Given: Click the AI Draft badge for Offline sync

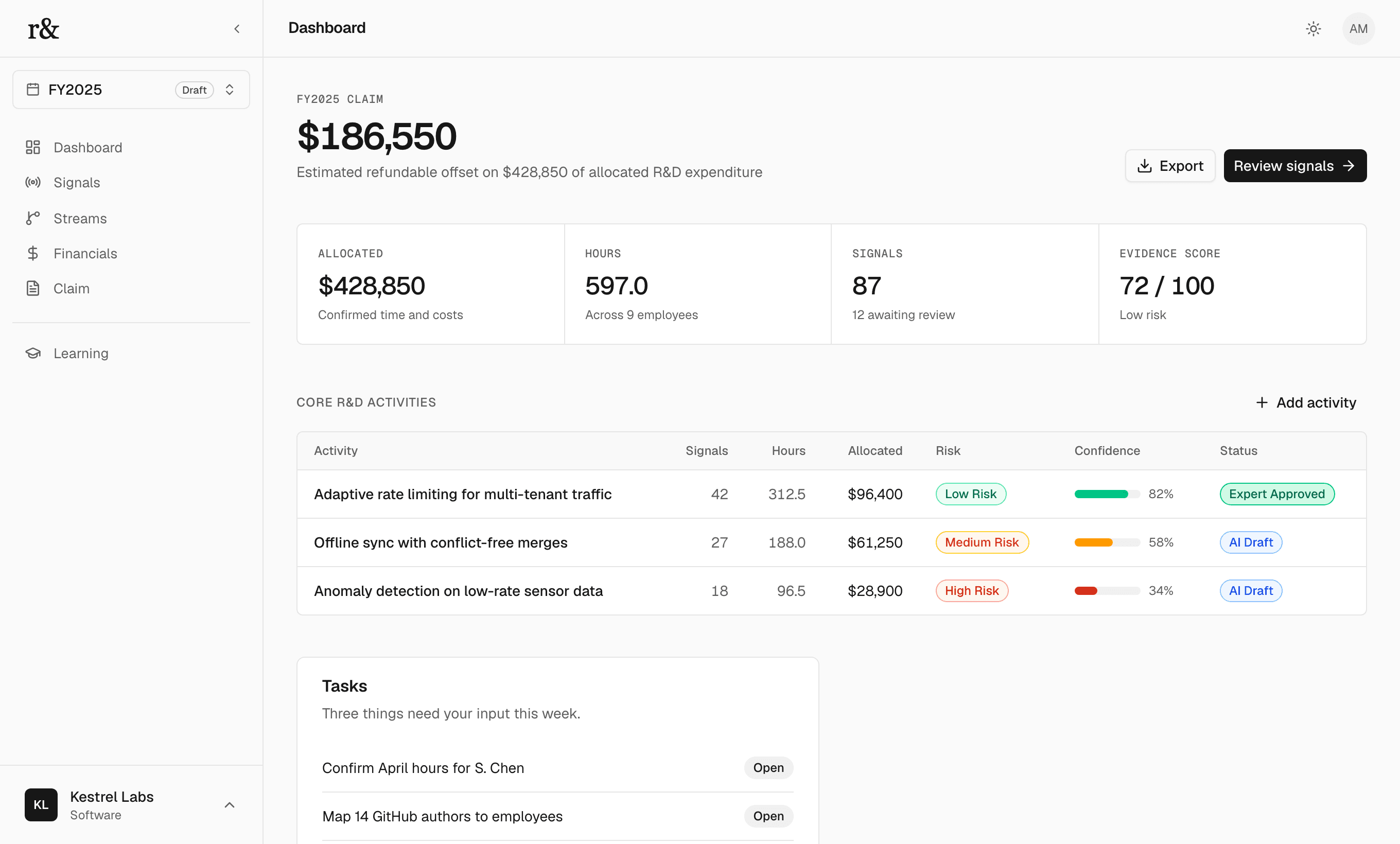Looking at the screenshot, I should click(1251, 542).
